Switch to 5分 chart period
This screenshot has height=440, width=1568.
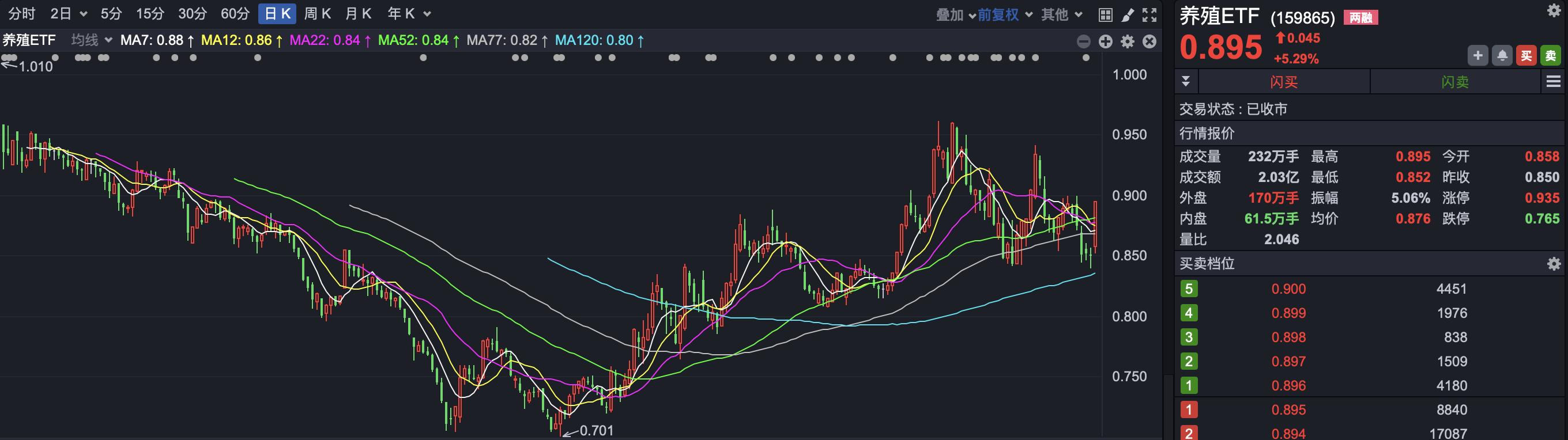[111, 14]
